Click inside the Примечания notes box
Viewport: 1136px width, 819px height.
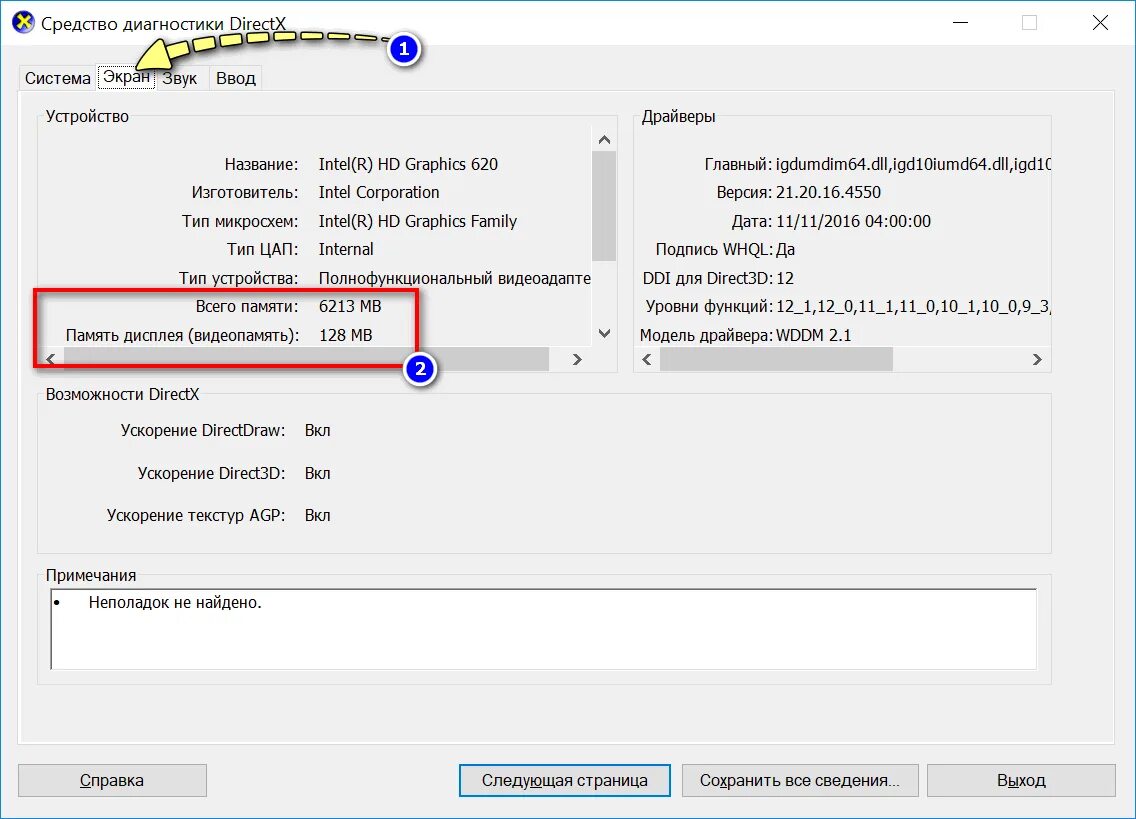(543, 629)
